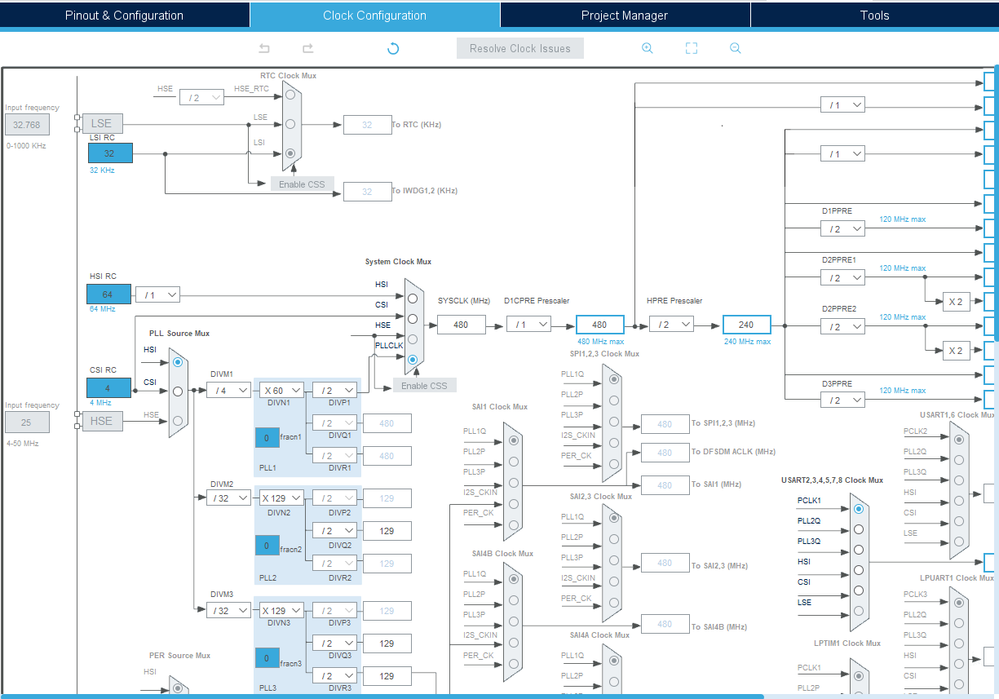Select HSE in PLL Source Mux
This screenshot has width=999, height=699.
point(178,421)
